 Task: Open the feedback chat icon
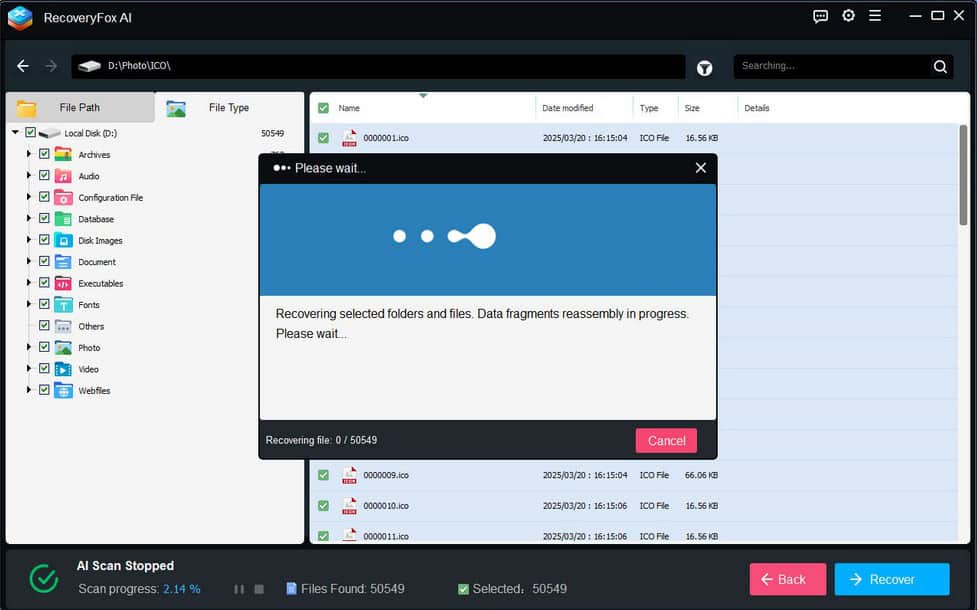pyautogui.click(x=820, y=16)
